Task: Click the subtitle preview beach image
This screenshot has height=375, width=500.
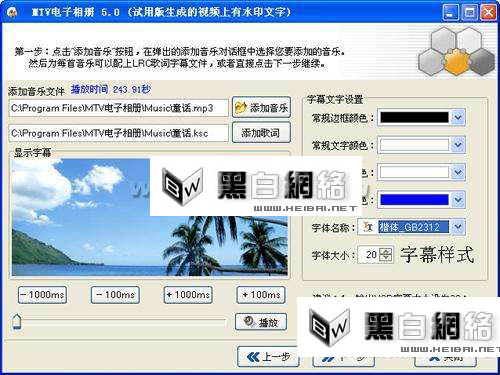Action: click(150, 217)
